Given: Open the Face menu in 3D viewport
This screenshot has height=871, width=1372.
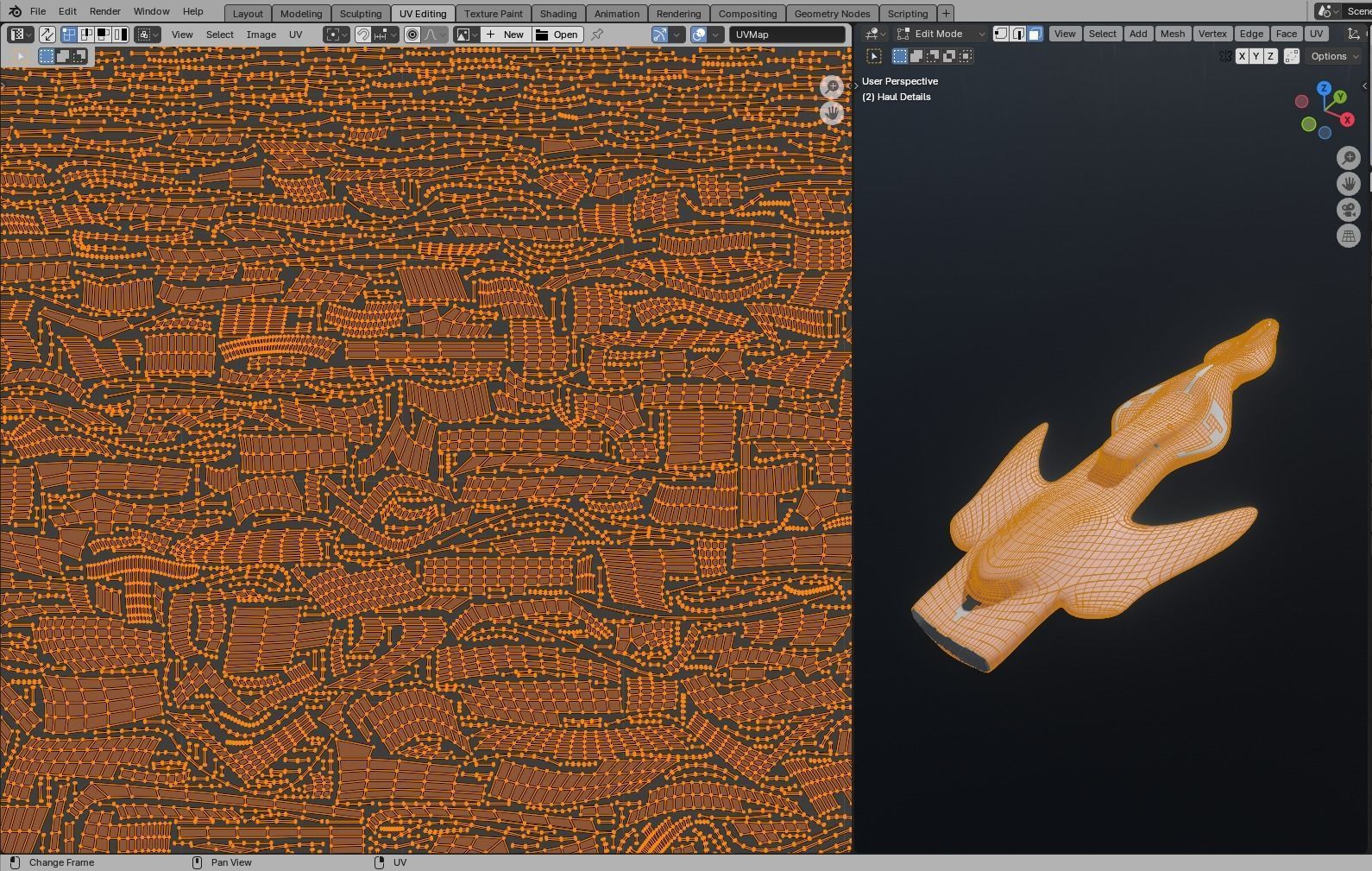Looking at the screenshot, I should coord(1286,34).
